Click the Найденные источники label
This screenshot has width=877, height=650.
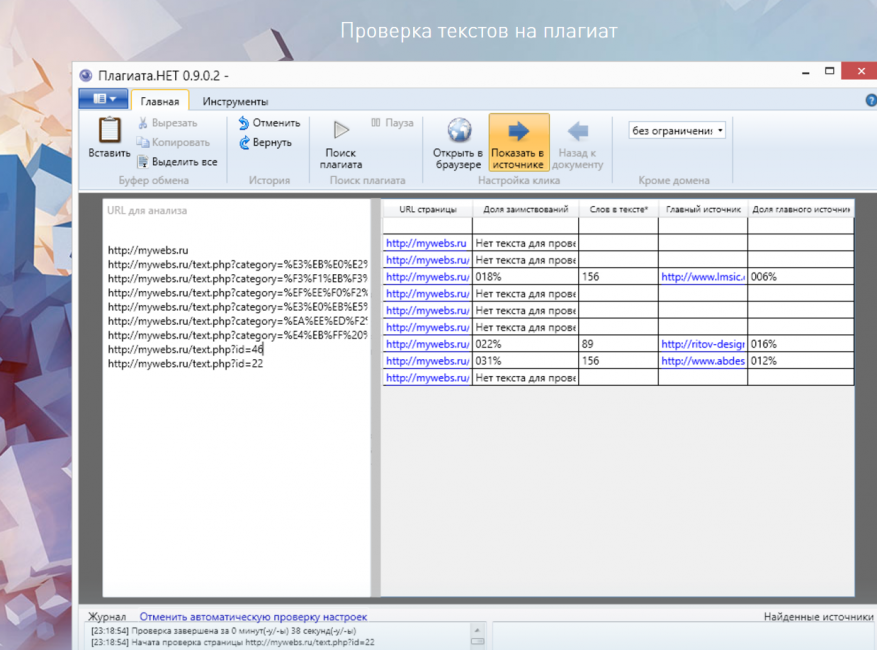point(818,616)
